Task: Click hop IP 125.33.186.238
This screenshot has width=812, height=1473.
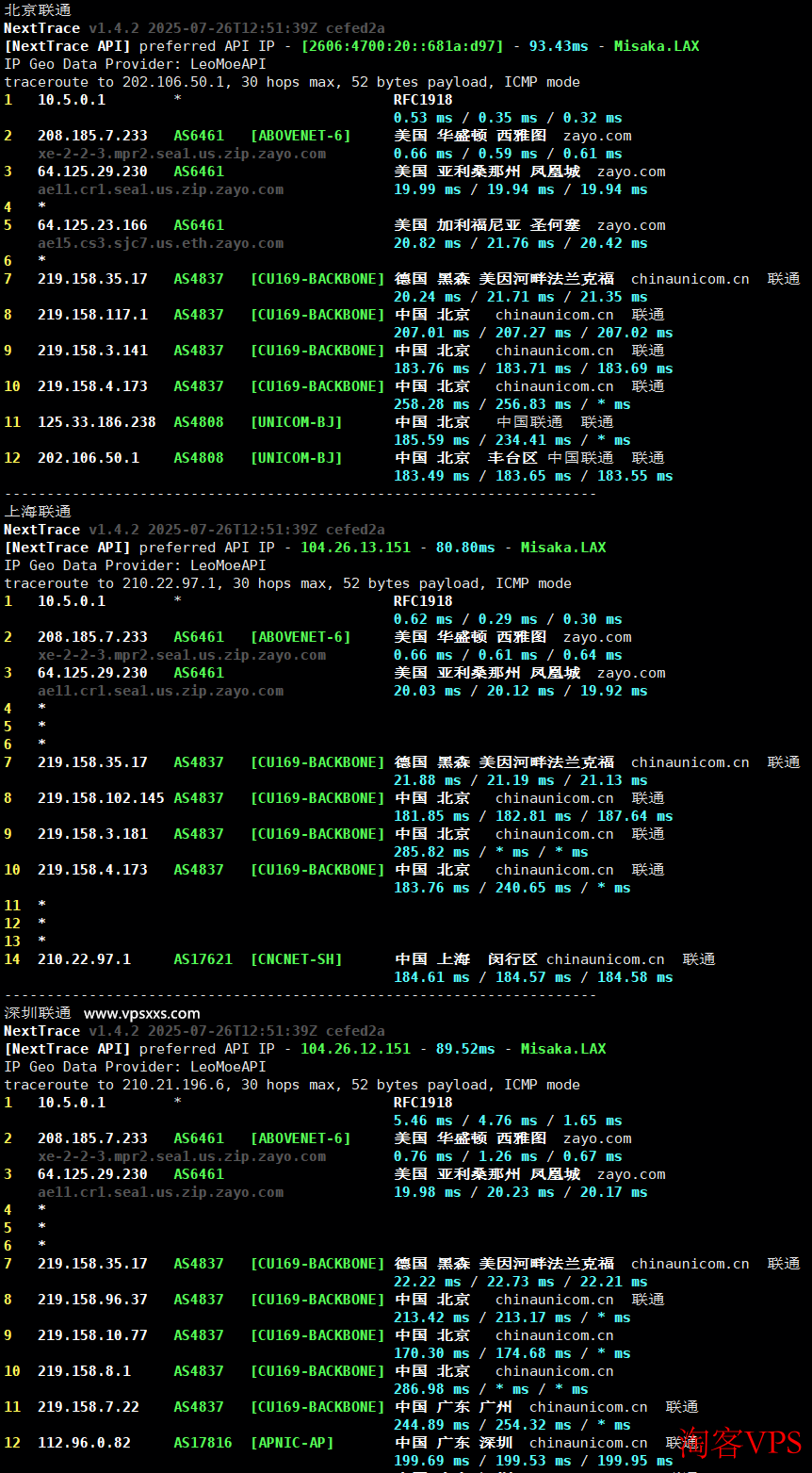Action: click(x=97, y=422)
